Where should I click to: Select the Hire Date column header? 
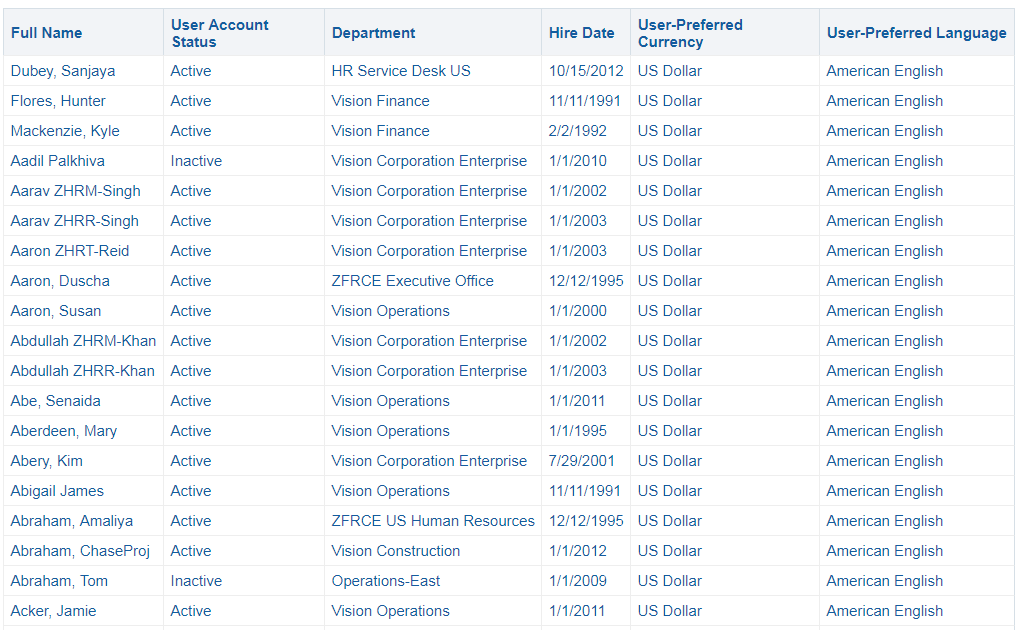coord(581,33)
